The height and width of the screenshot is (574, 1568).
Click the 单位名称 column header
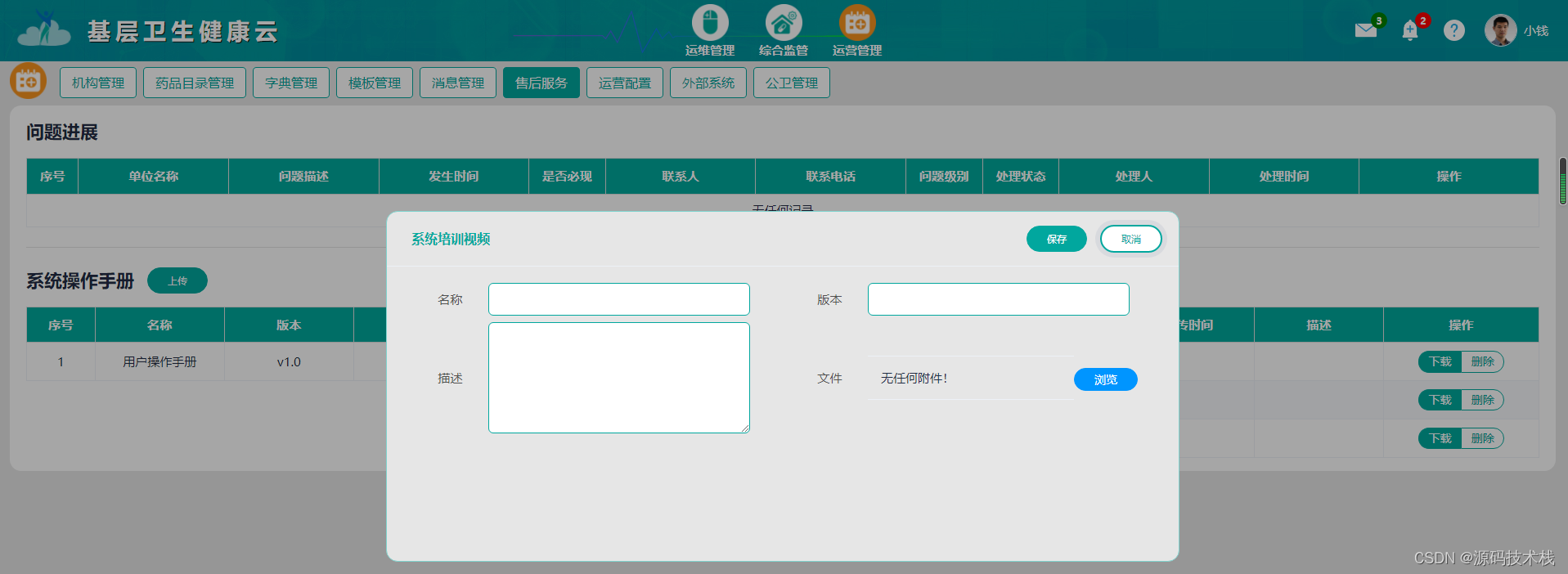[x=153, y=176]
